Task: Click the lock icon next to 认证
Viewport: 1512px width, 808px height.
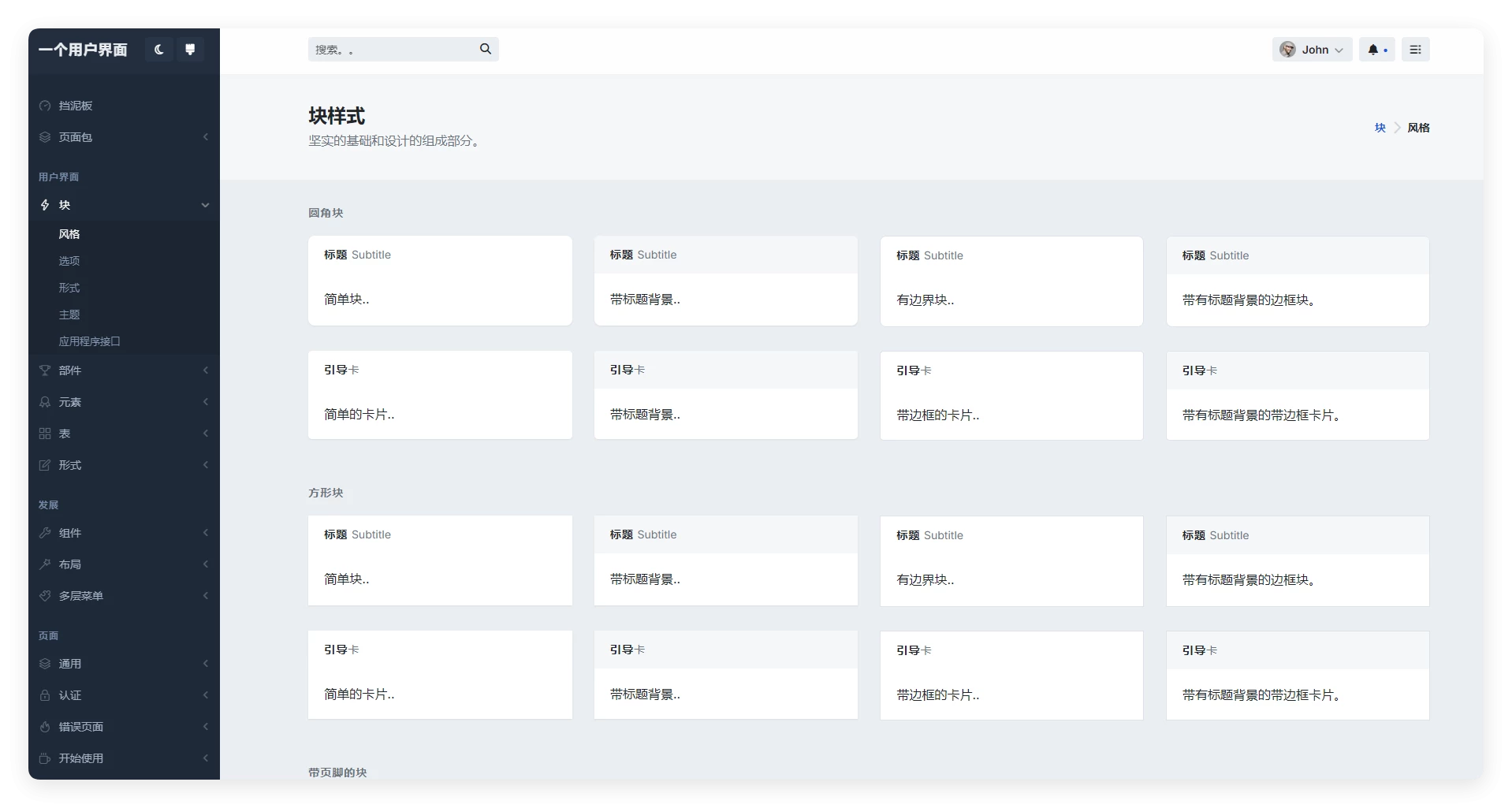Action: (x=45, y=695)
